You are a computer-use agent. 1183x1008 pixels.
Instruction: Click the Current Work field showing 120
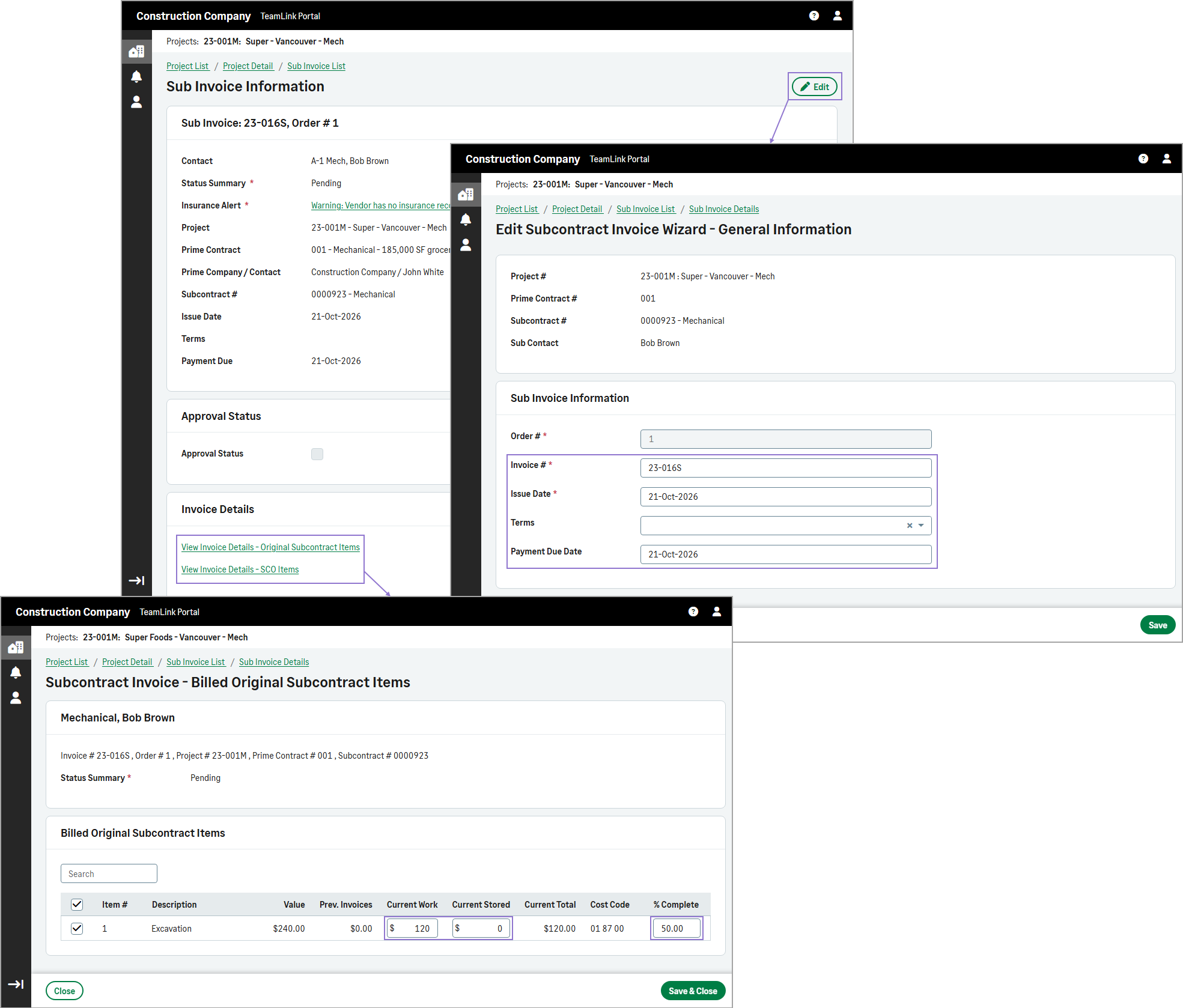click(x=412, y=929)
